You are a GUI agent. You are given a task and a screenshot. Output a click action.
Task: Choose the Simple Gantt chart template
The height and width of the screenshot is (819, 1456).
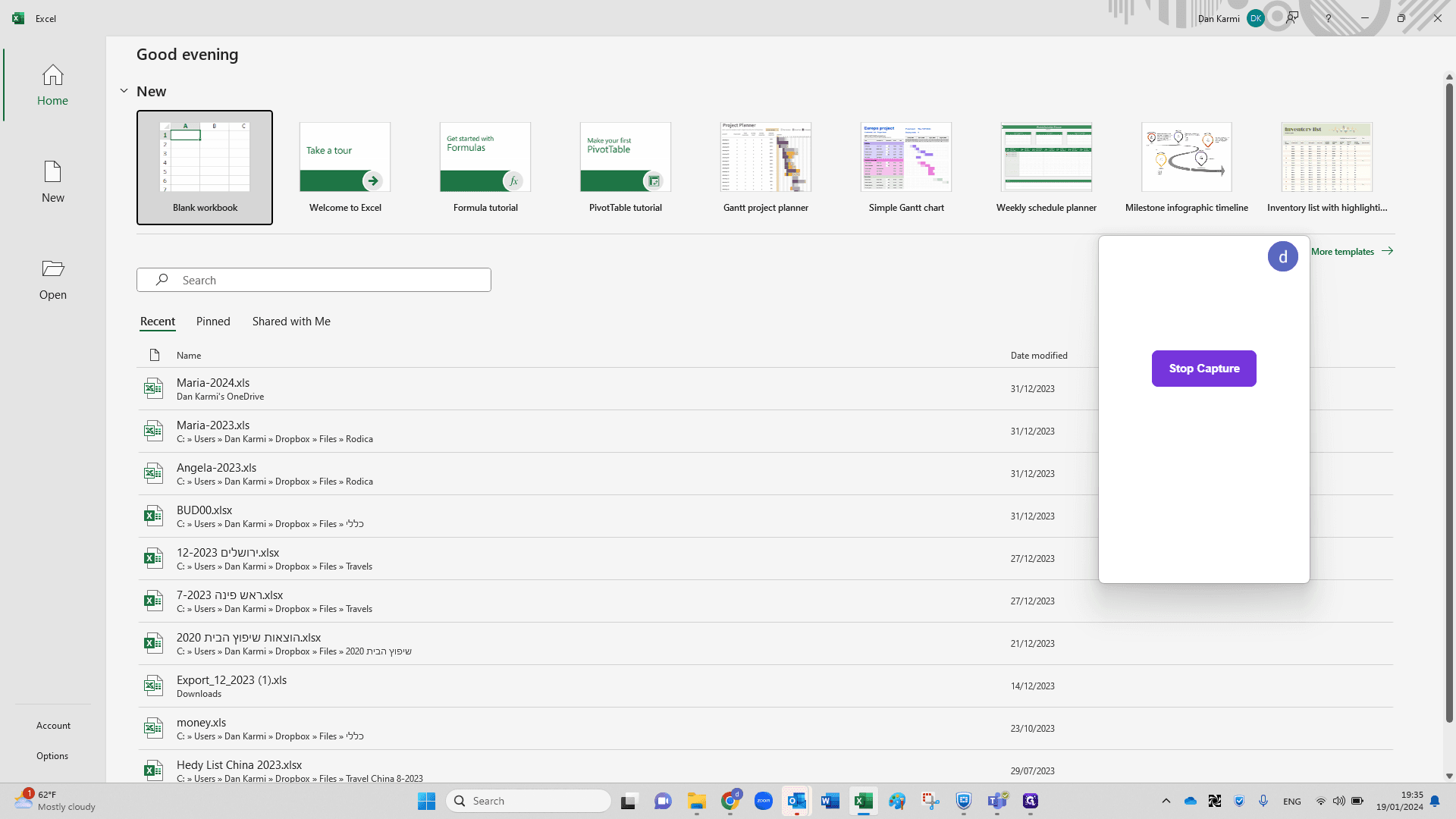click(906, 168)
